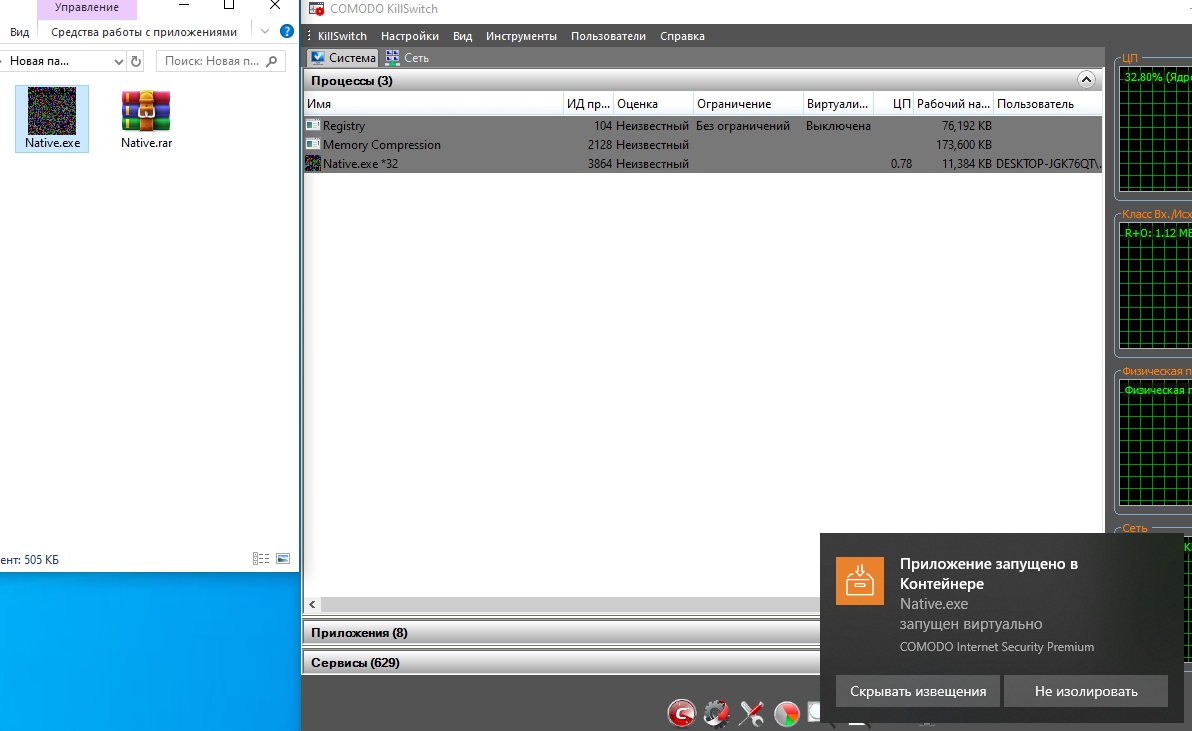
Task: Switch Explorer to large icons view
Action: tap(283, 559)
